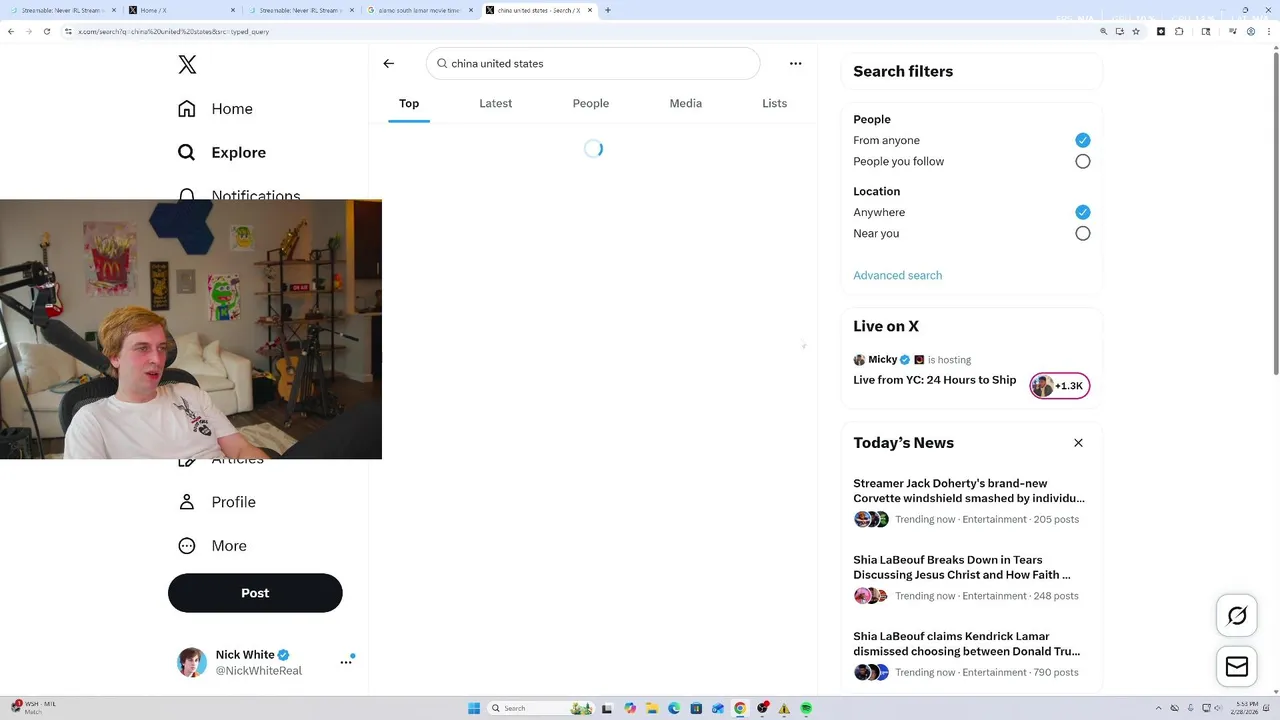Open the Jack Doherty Corvette windshield news story
Image resolution: width=1280 pixels, height=720 pixels.
tap(969, 491)
